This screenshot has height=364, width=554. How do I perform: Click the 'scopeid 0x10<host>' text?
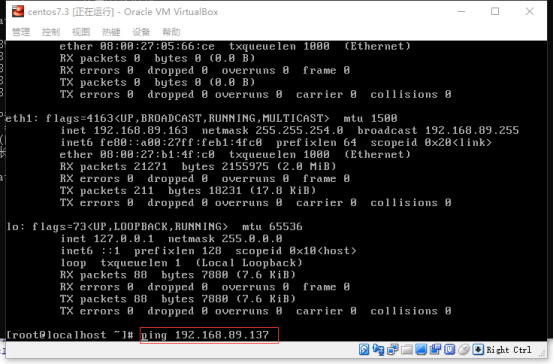pos(296,251)
